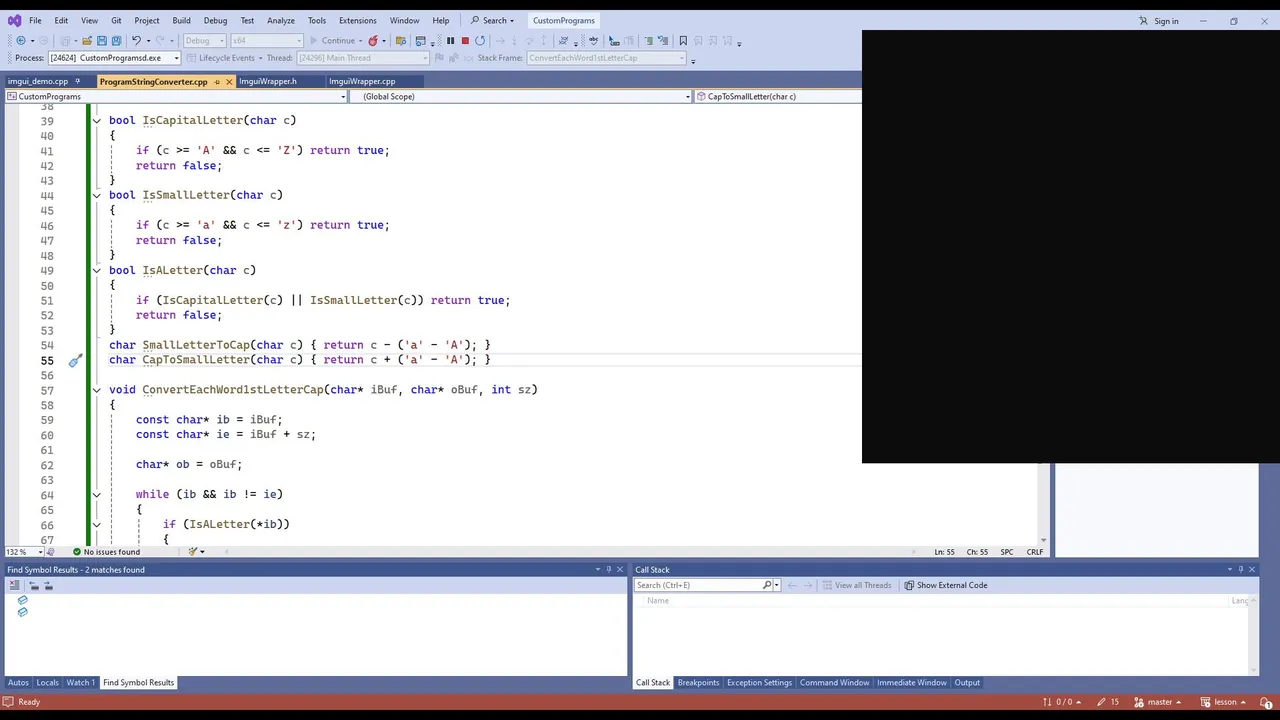The width and height of the screenshot is (1280, 720).
Task: Click the pencil pending changes indicator showing 15
Action: pyautogui.click(x=1108, y=702)
